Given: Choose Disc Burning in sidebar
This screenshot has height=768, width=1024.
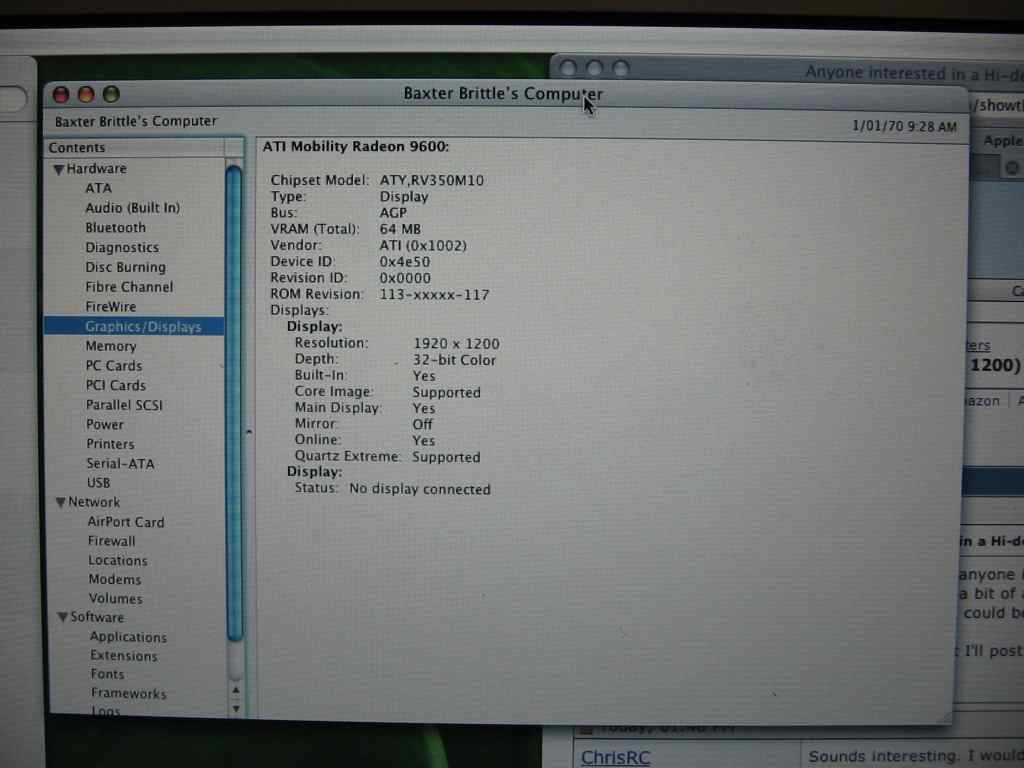Looking at the screenshot, I should (125, 267).
